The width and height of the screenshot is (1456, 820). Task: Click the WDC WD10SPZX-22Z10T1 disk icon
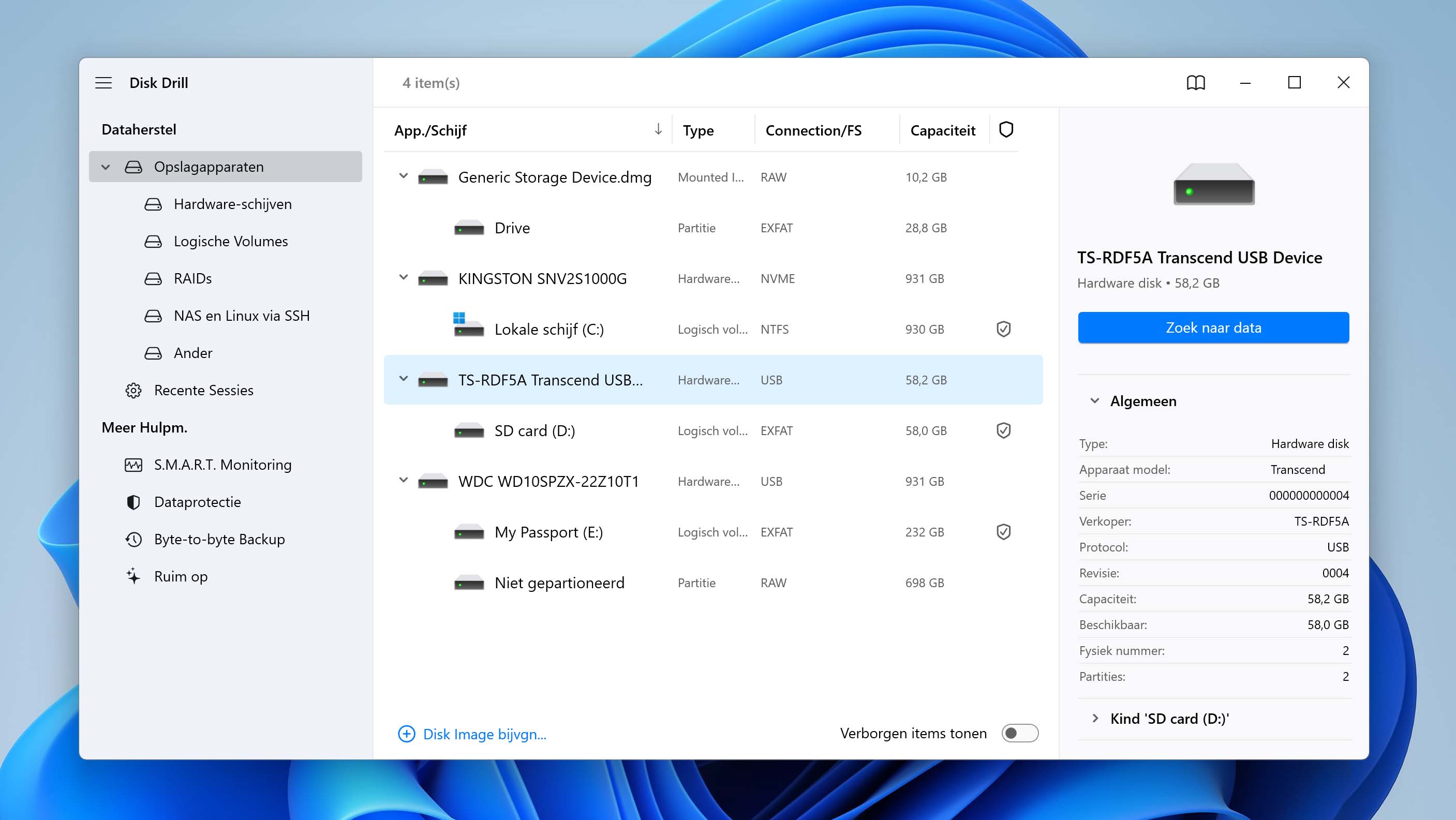point(433,482)
